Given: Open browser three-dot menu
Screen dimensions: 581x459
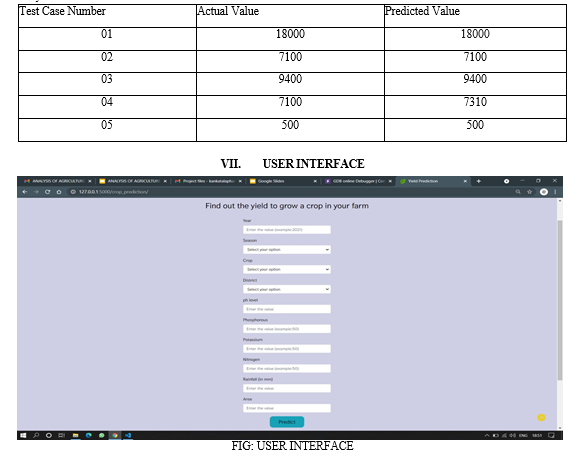Looking at the screenshot, I should pos(555,192).
